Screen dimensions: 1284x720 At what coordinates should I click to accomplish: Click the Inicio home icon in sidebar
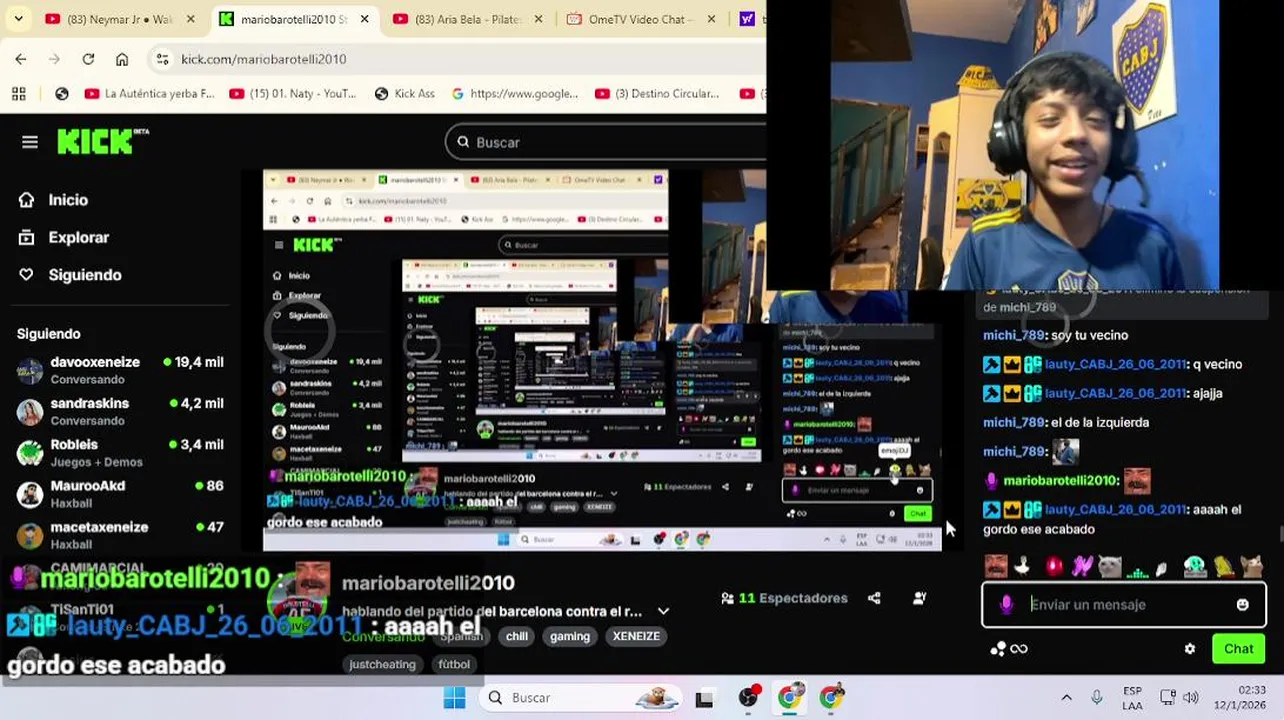tap(27, 200)
